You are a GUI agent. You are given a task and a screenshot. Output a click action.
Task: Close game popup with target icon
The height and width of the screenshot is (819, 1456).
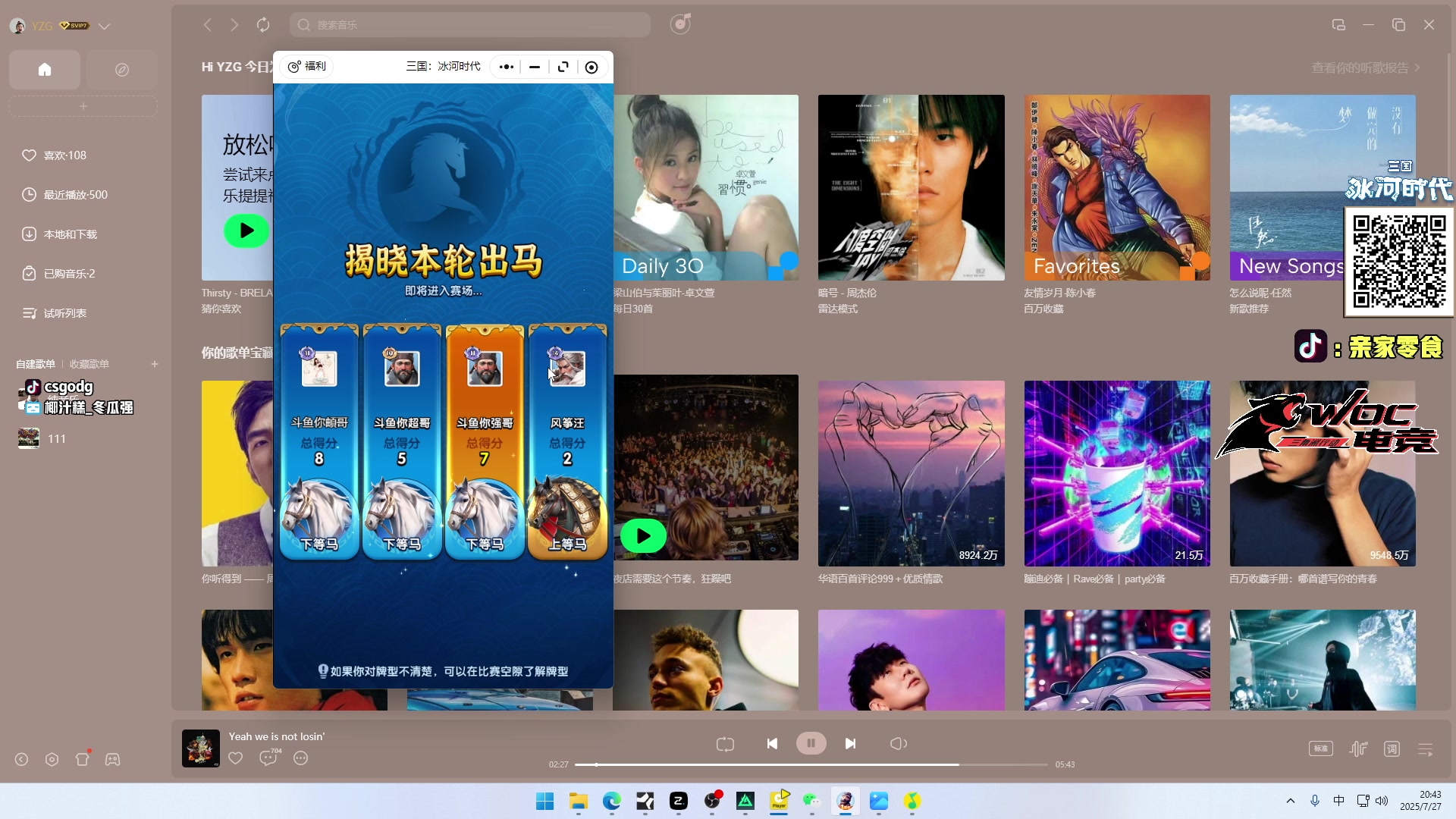[591, 67]
